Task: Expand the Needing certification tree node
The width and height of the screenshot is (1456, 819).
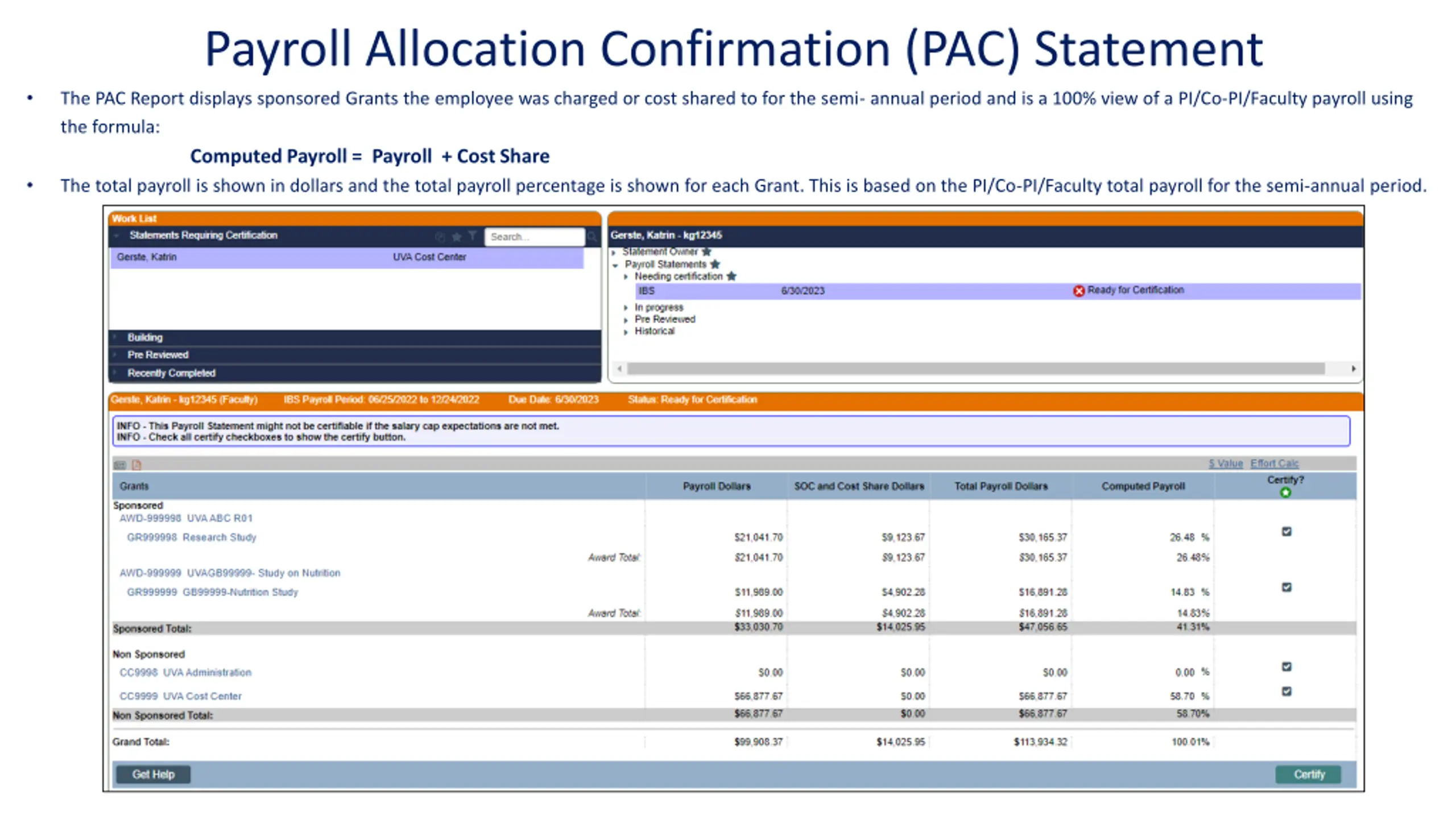Action: click(x=626, y=277)
